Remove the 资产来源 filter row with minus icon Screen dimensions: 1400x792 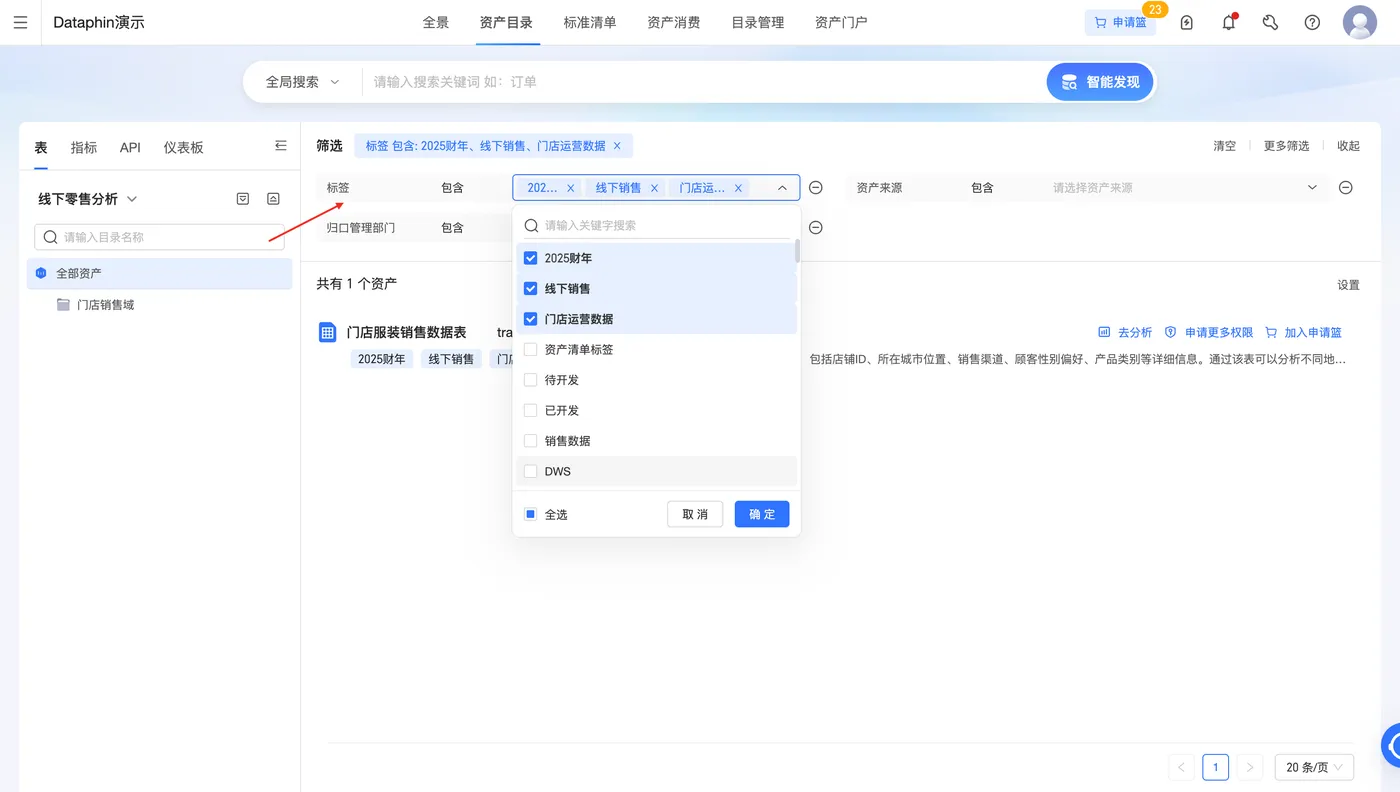point(1346,188)
